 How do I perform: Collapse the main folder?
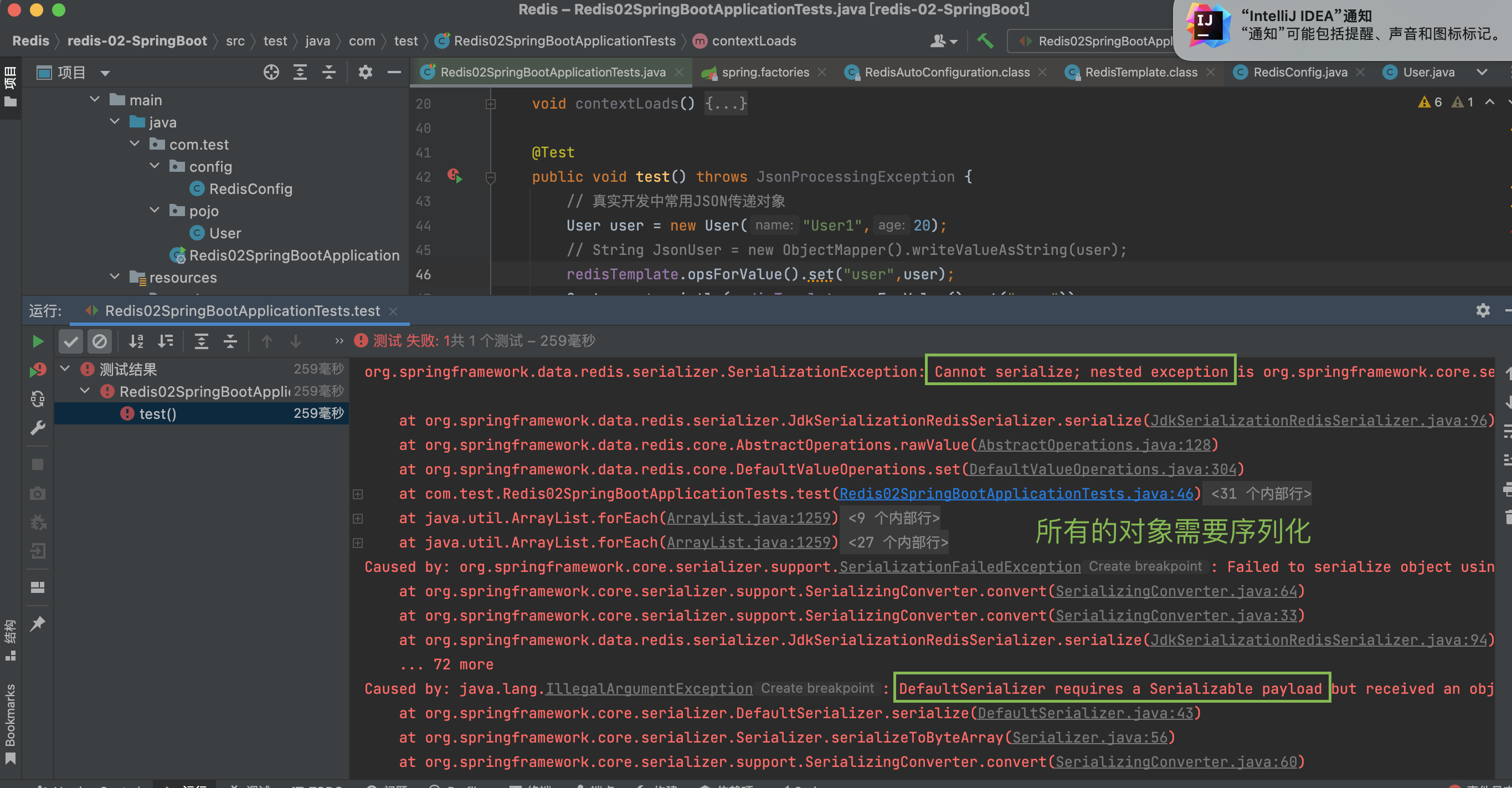pyautogui.click(x=95, y=100)
